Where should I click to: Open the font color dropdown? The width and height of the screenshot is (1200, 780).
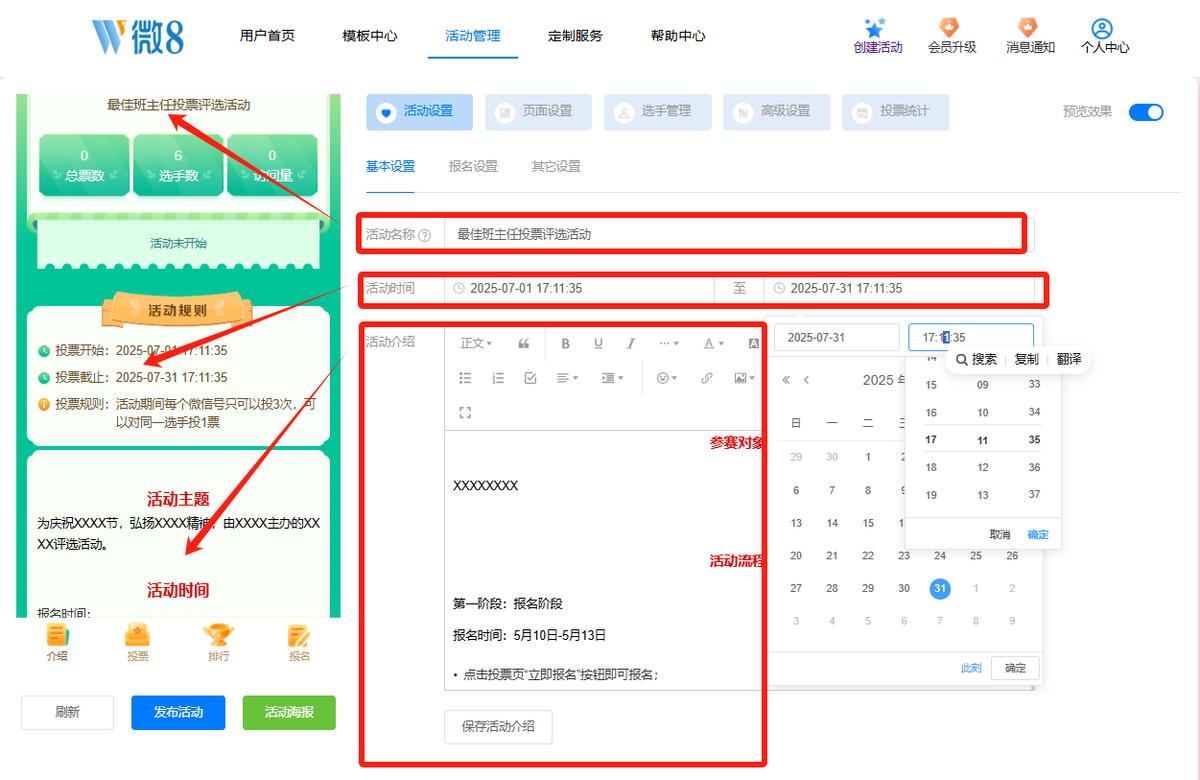(713, 343)
